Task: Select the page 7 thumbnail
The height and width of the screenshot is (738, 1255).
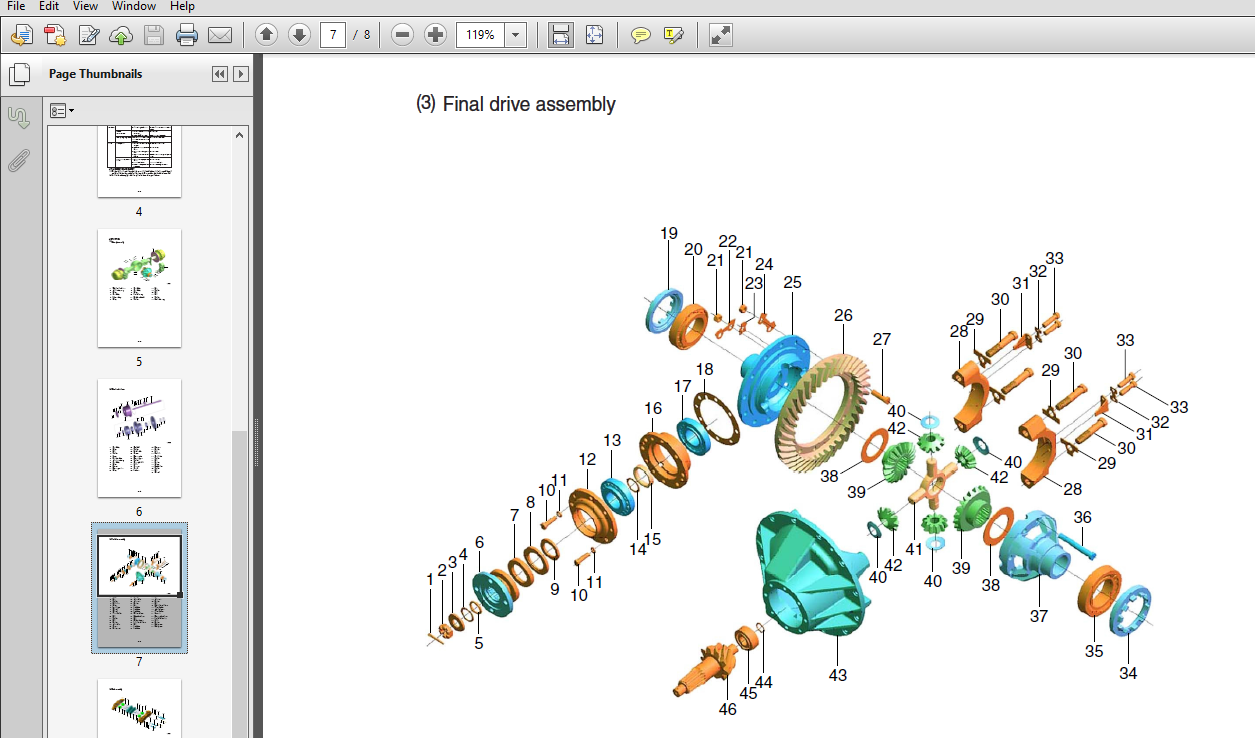Action: point(139,588)
